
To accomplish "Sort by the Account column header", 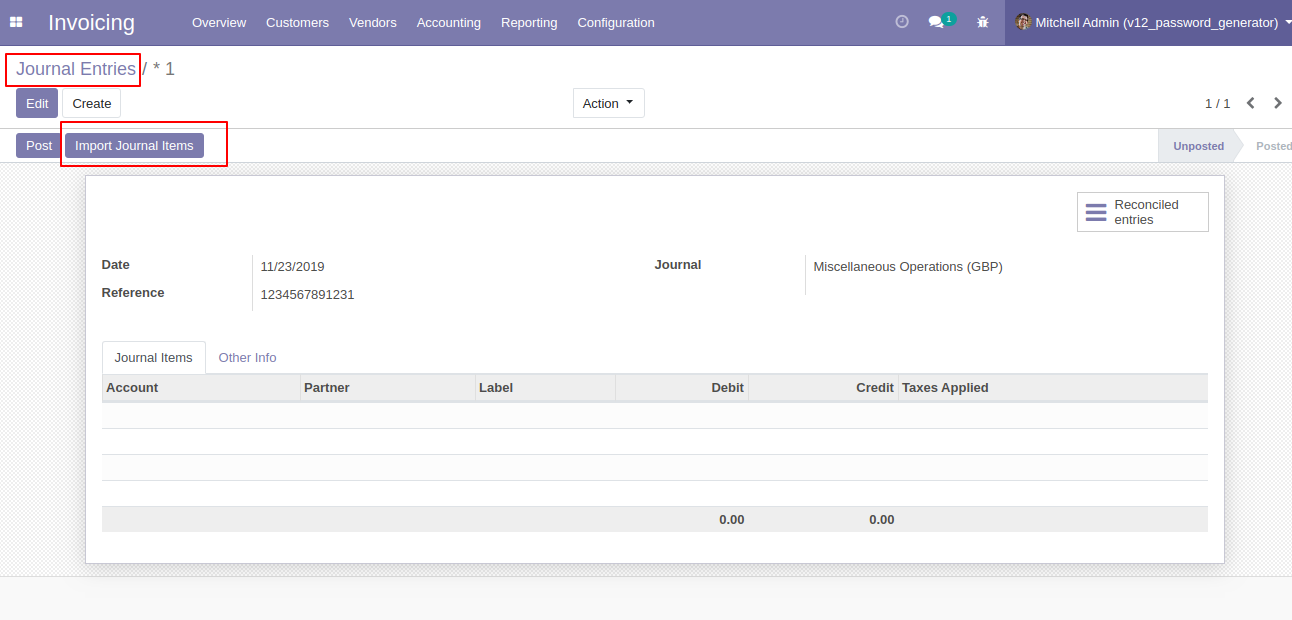I will coord(200,388).
